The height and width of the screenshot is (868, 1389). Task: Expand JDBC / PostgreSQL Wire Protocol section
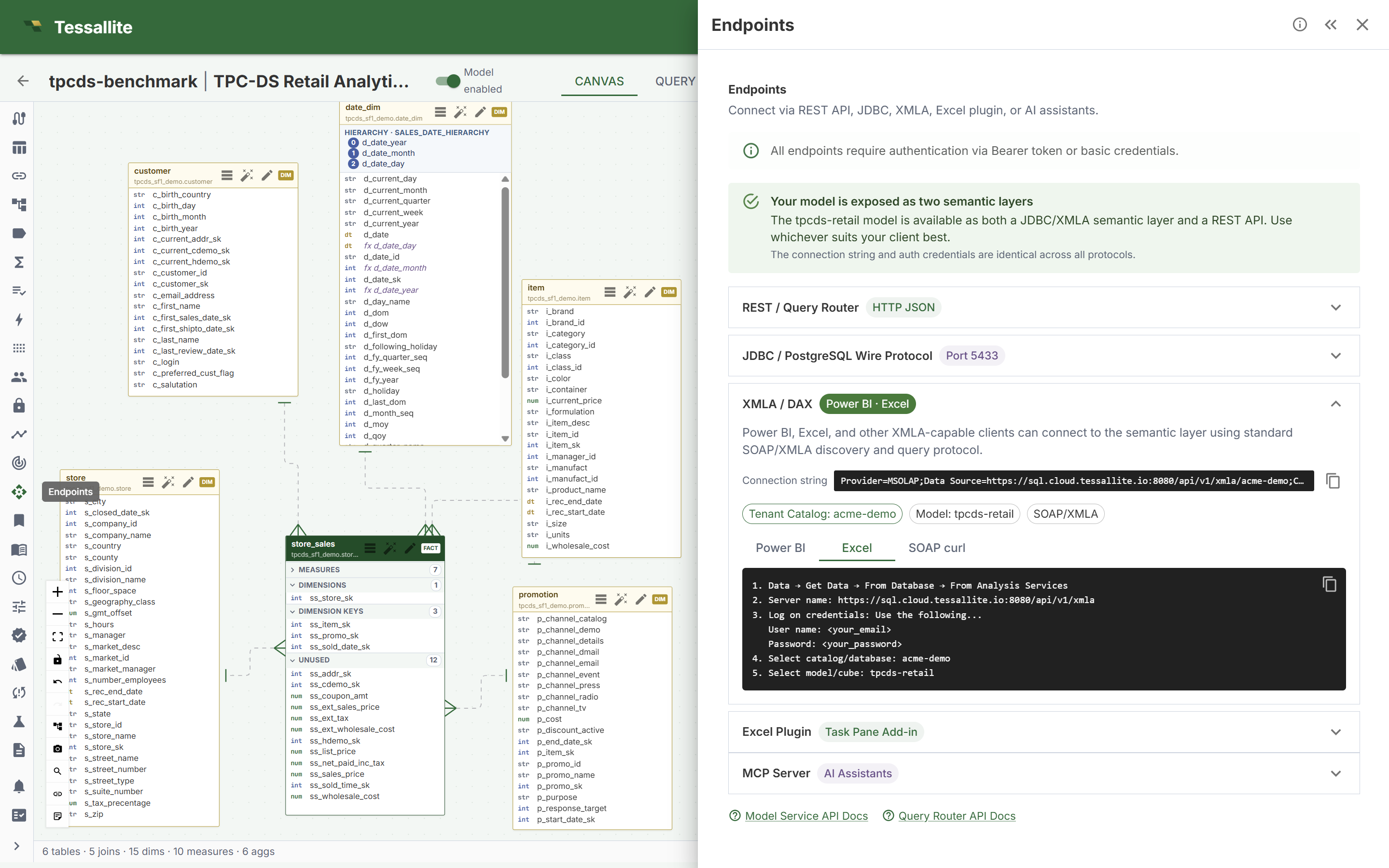click(1043, 356)
